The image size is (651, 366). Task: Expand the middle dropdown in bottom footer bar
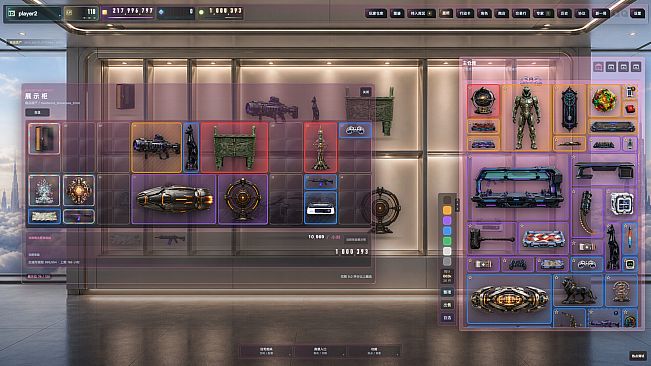coord(320,351)
